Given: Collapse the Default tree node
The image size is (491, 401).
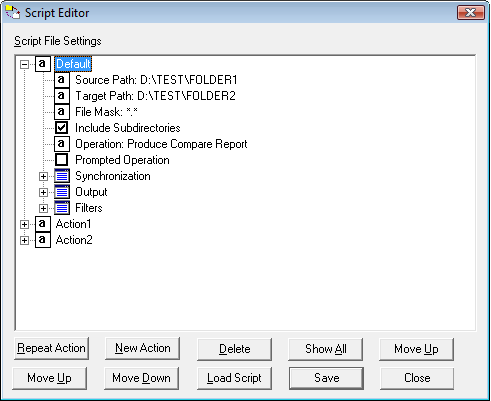Looking at the screenshot, I should point(24,64).
